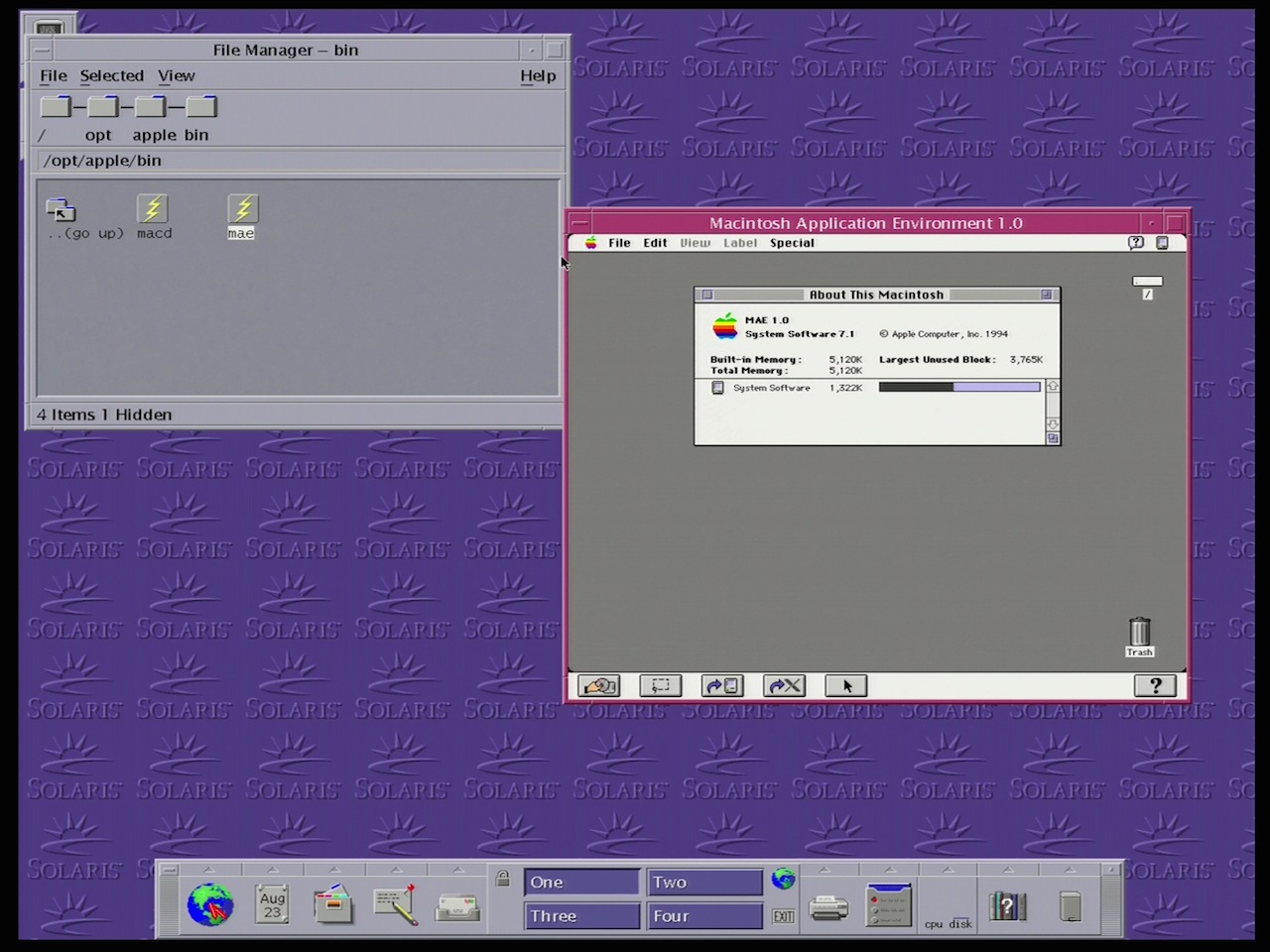
Task: Expand subpanel arrow above the pencil note icon
Action: click(395, 870)
